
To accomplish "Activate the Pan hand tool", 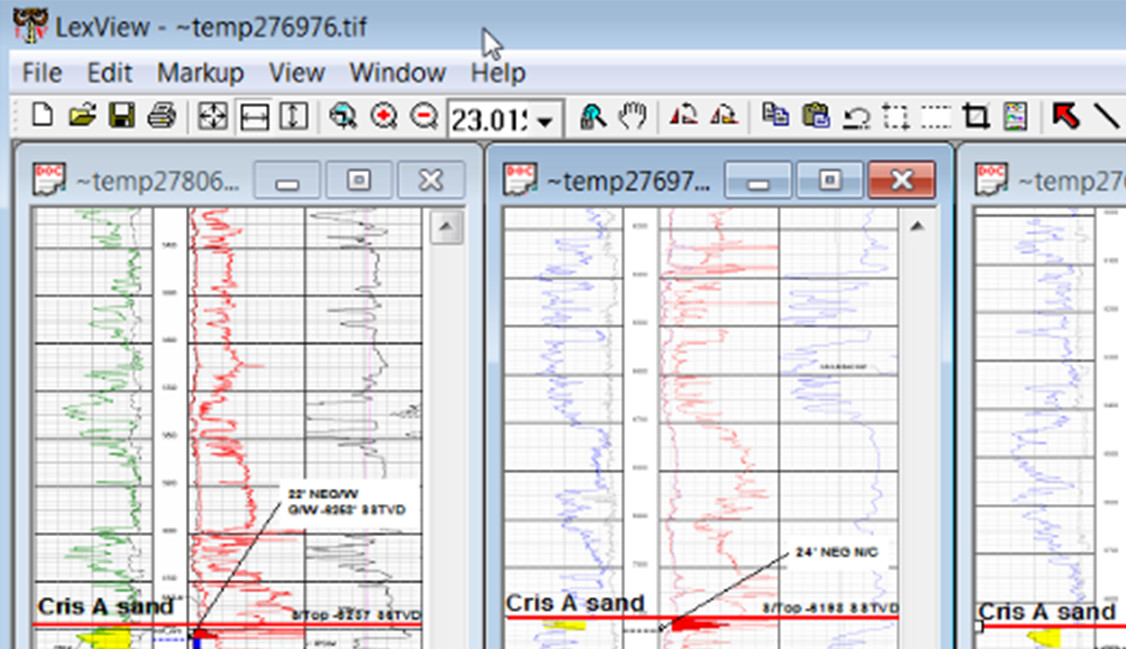I will click(632, 117).
